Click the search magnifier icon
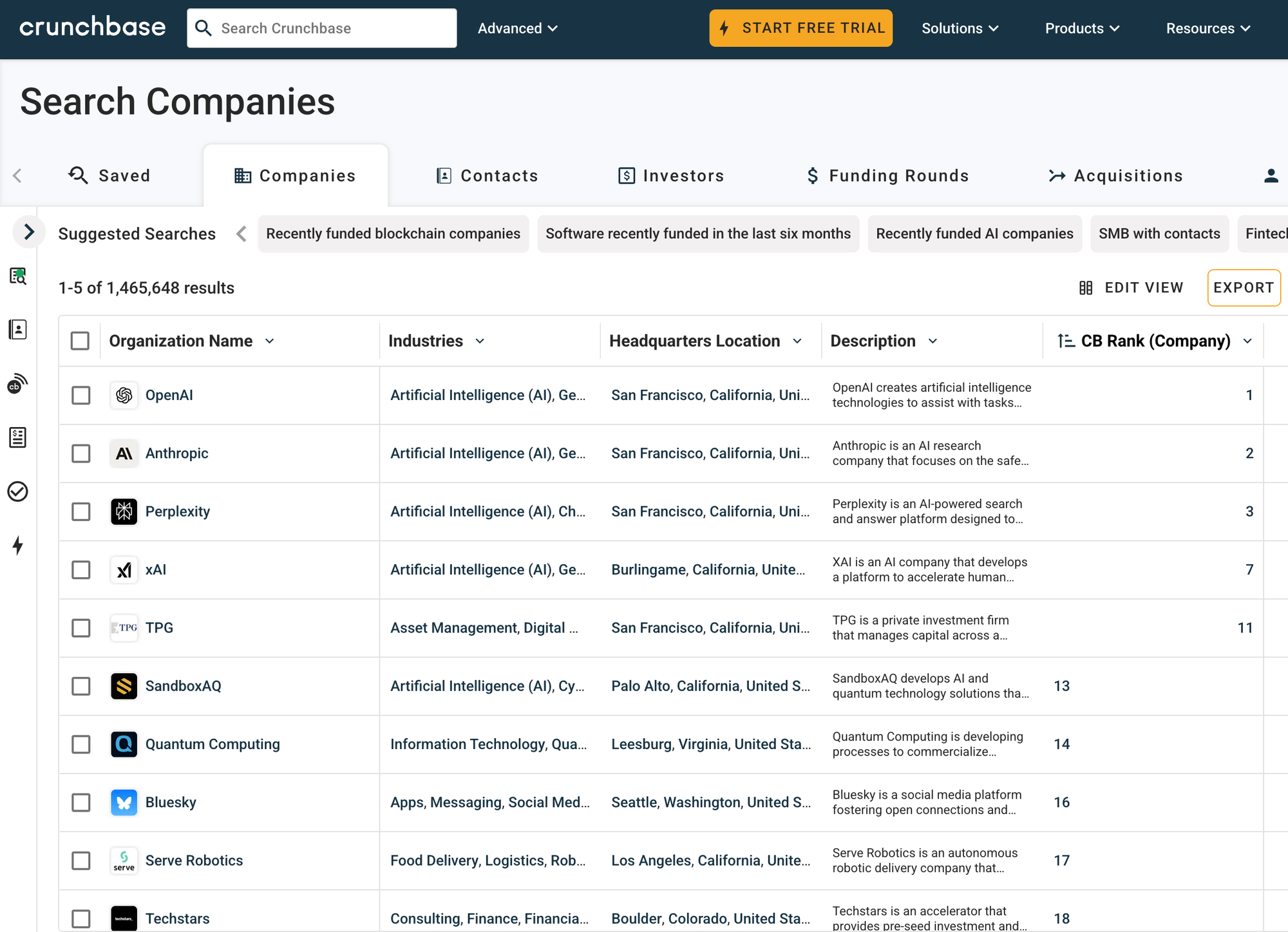The height and width of the screenshot is (932, 1288). [203, 28]
